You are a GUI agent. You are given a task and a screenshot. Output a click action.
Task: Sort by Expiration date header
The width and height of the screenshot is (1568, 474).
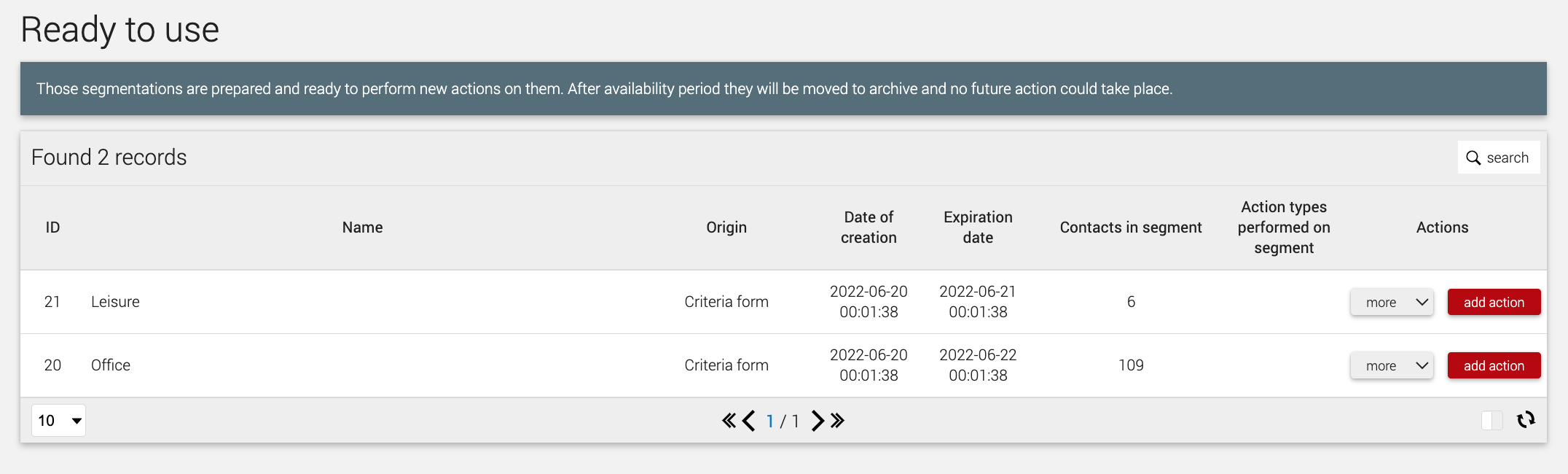click(x=978, y=228)
